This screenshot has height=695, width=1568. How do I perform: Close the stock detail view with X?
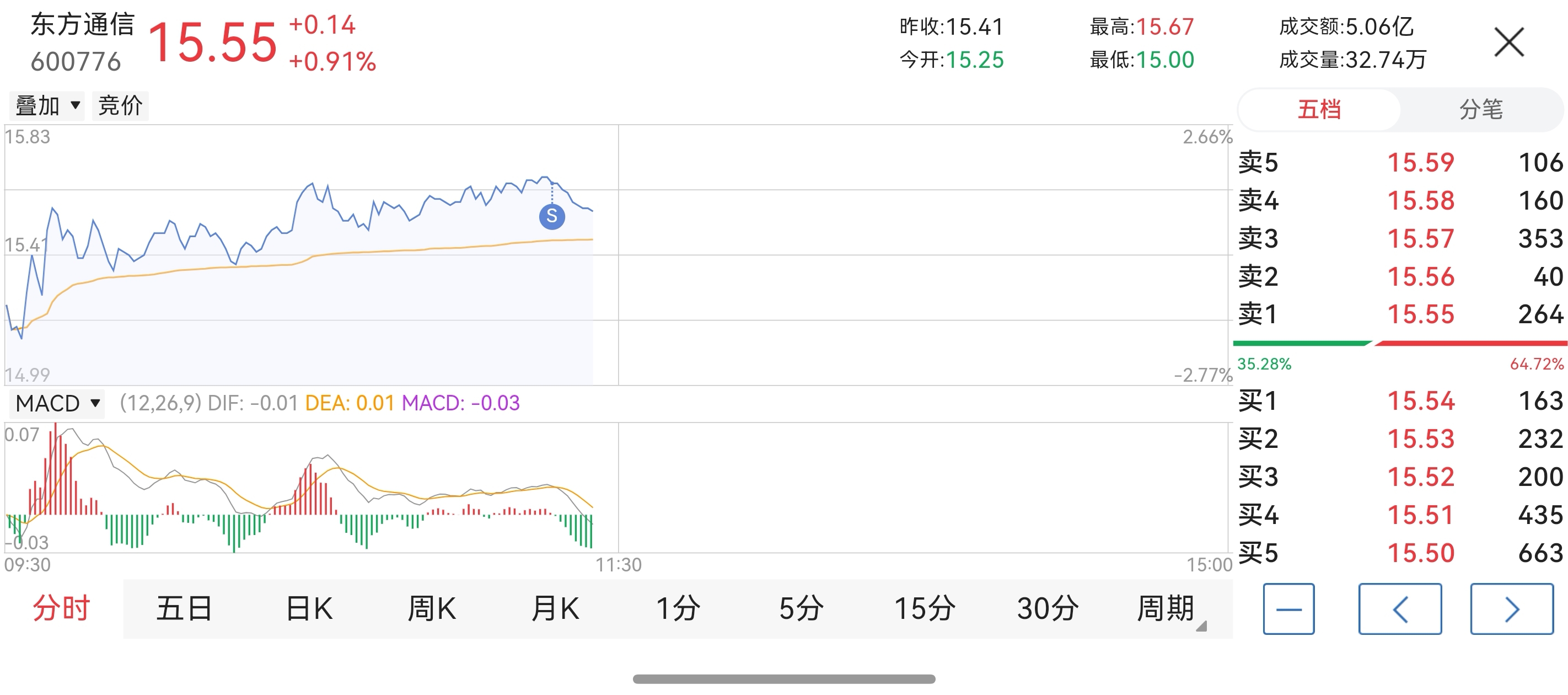(1508, 42)
